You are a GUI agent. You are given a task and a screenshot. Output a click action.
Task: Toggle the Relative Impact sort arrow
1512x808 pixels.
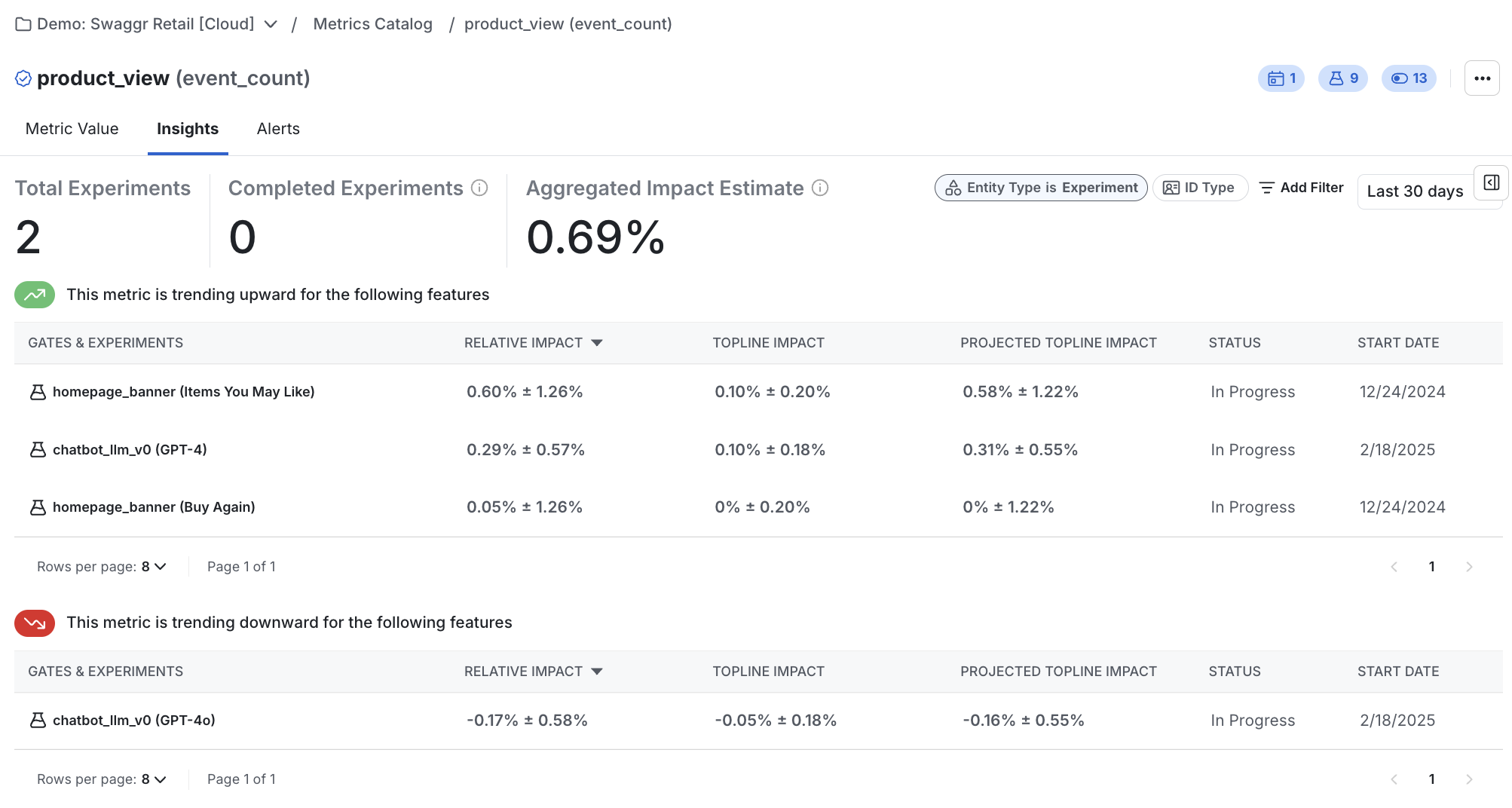coord(597,342)
